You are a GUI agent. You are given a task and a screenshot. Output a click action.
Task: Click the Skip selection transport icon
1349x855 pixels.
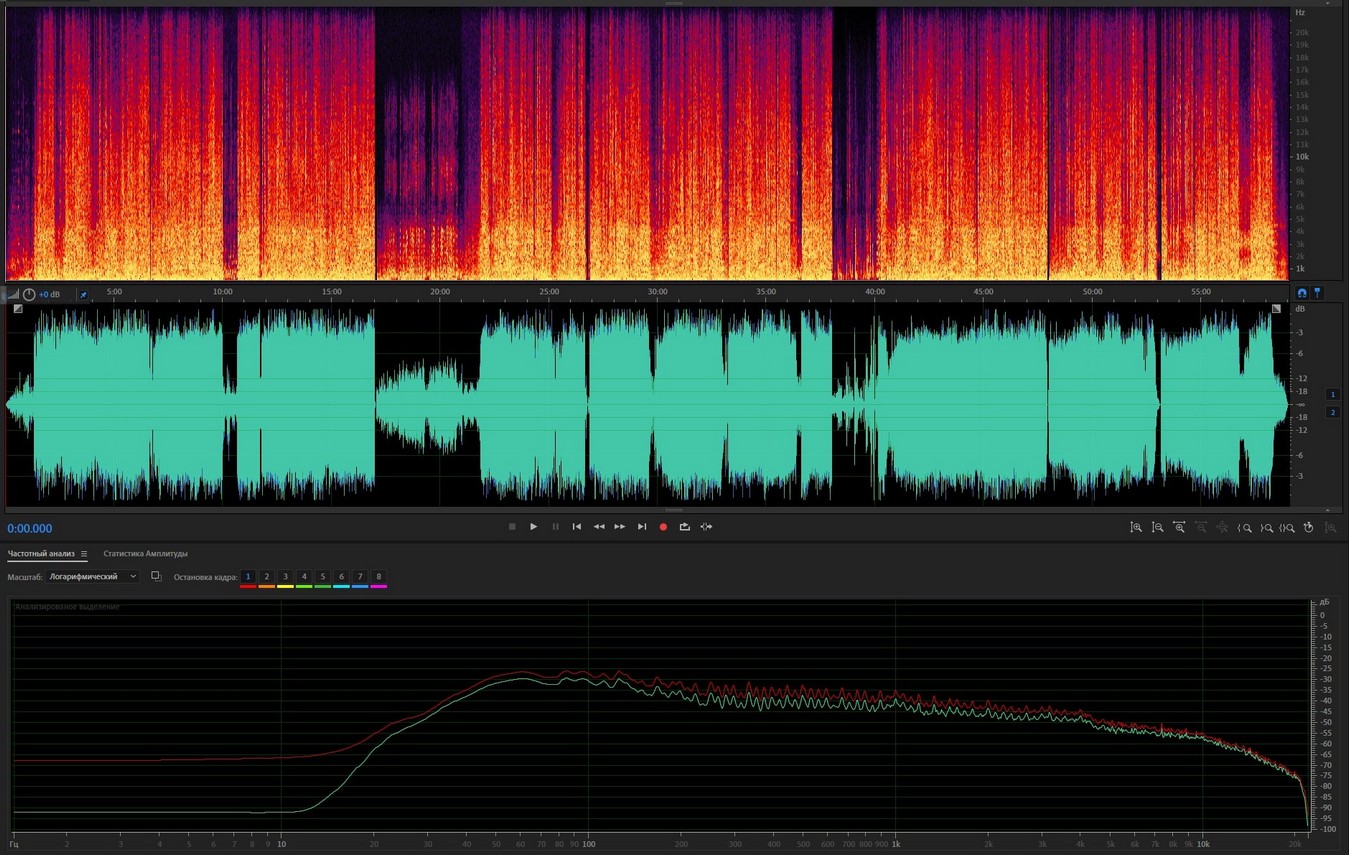tap(706, 527)
